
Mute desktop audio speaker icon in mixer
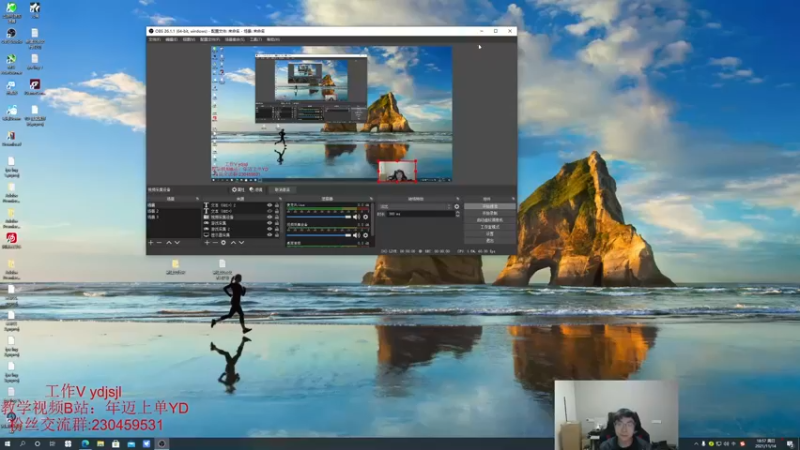pos(356,217)
